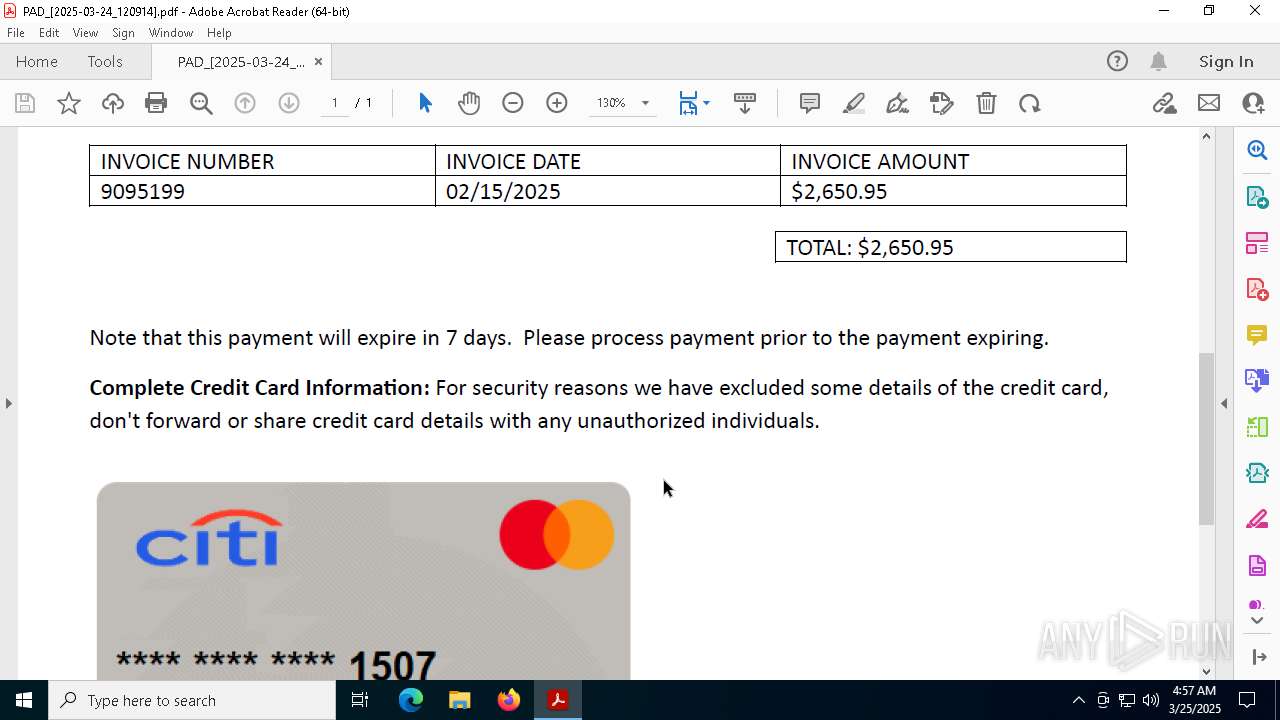Open the orange document tool in the right pane
The image size is (1280, 720).
tap(1257, 566)
